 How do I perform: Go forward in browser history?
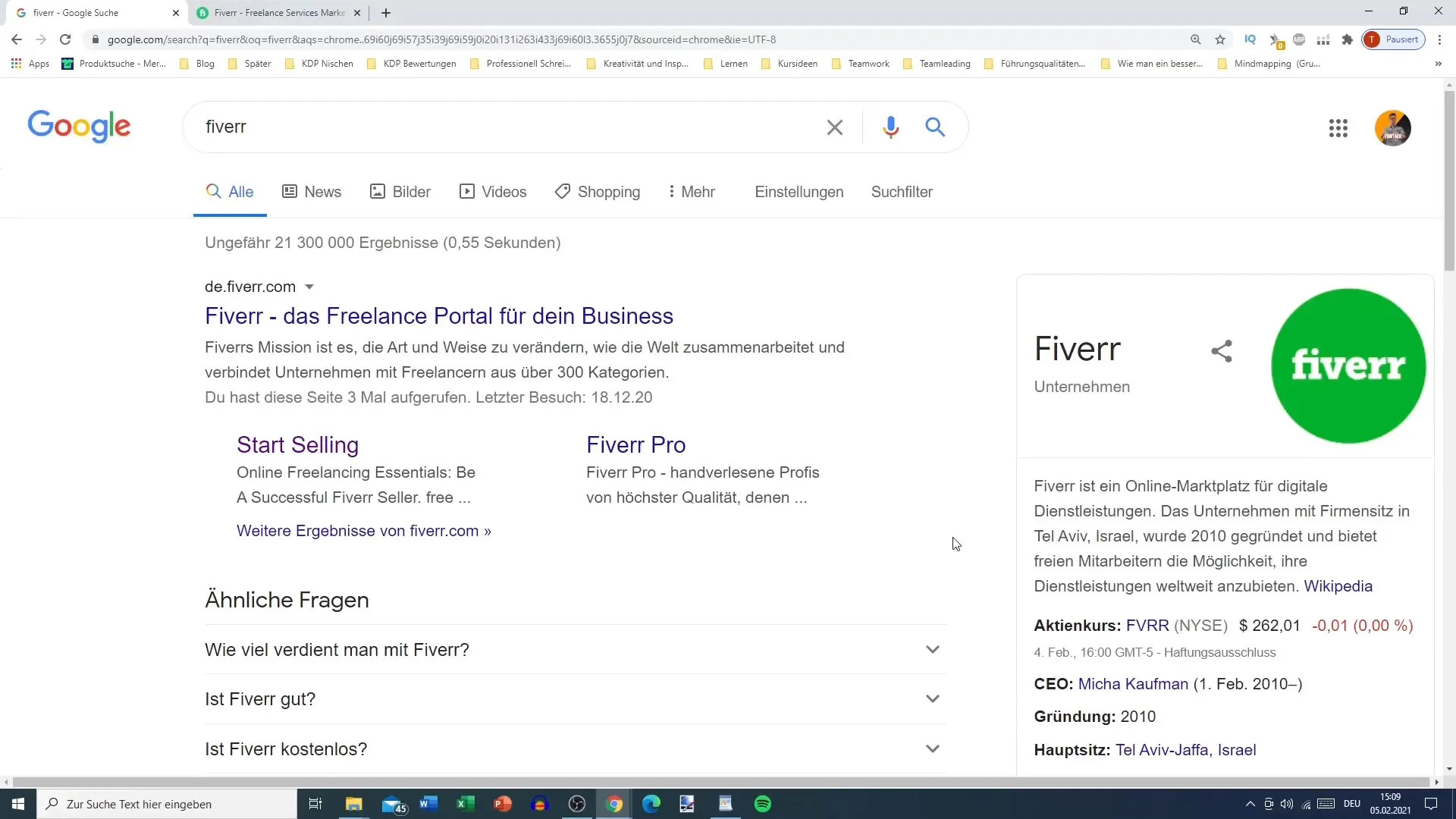(41, 39)
